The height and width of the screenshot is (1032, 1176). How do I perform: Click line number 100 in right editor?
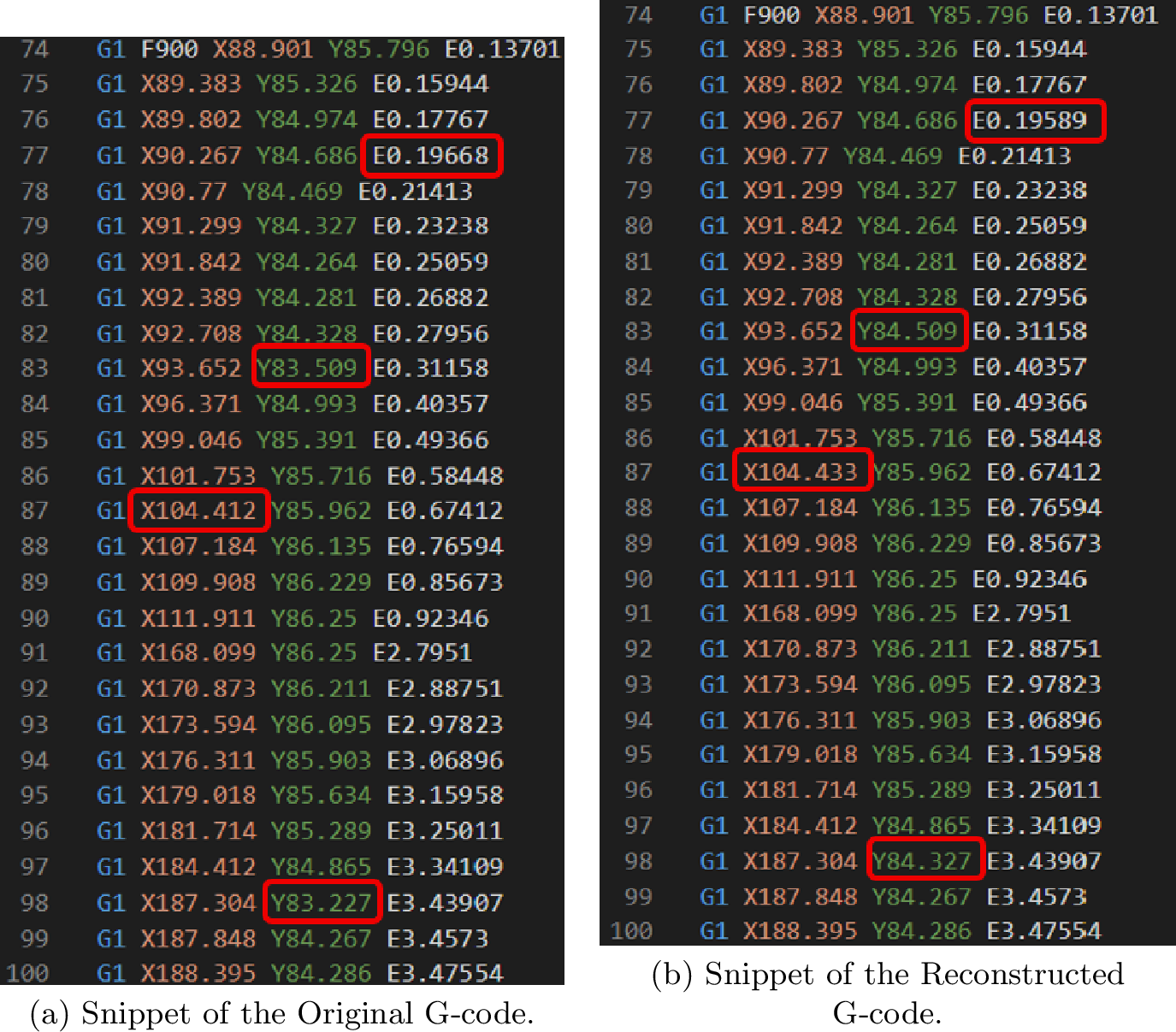(x=631, y=930)
